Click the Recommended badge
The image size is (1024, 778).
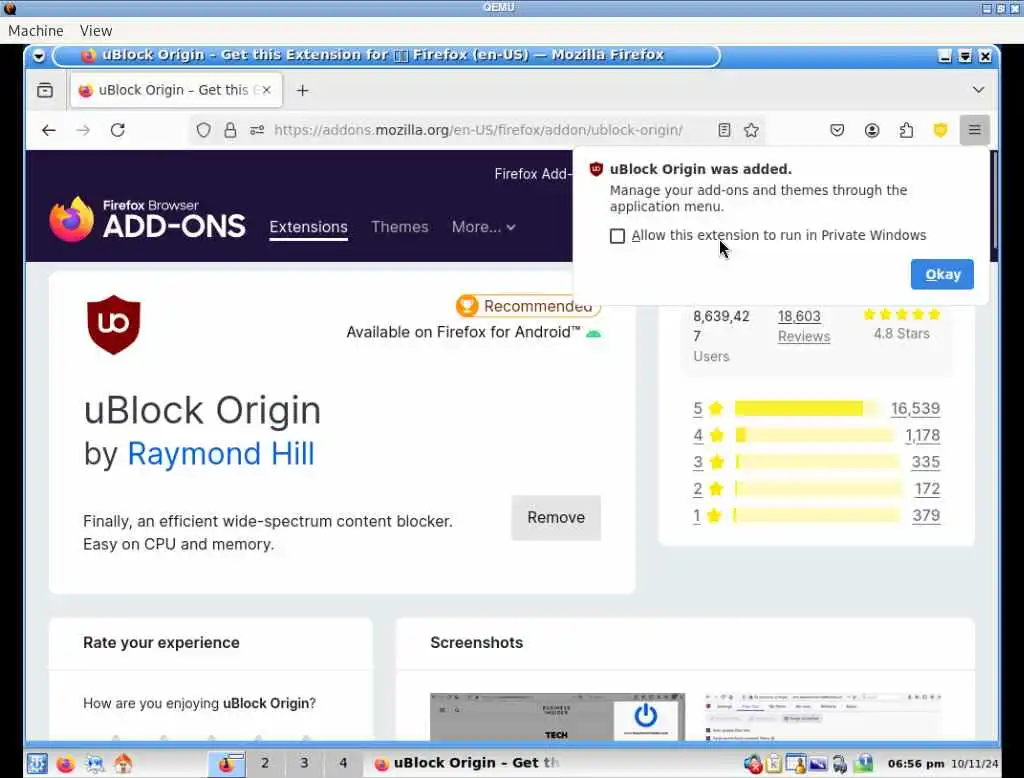(x=528, y=306)
